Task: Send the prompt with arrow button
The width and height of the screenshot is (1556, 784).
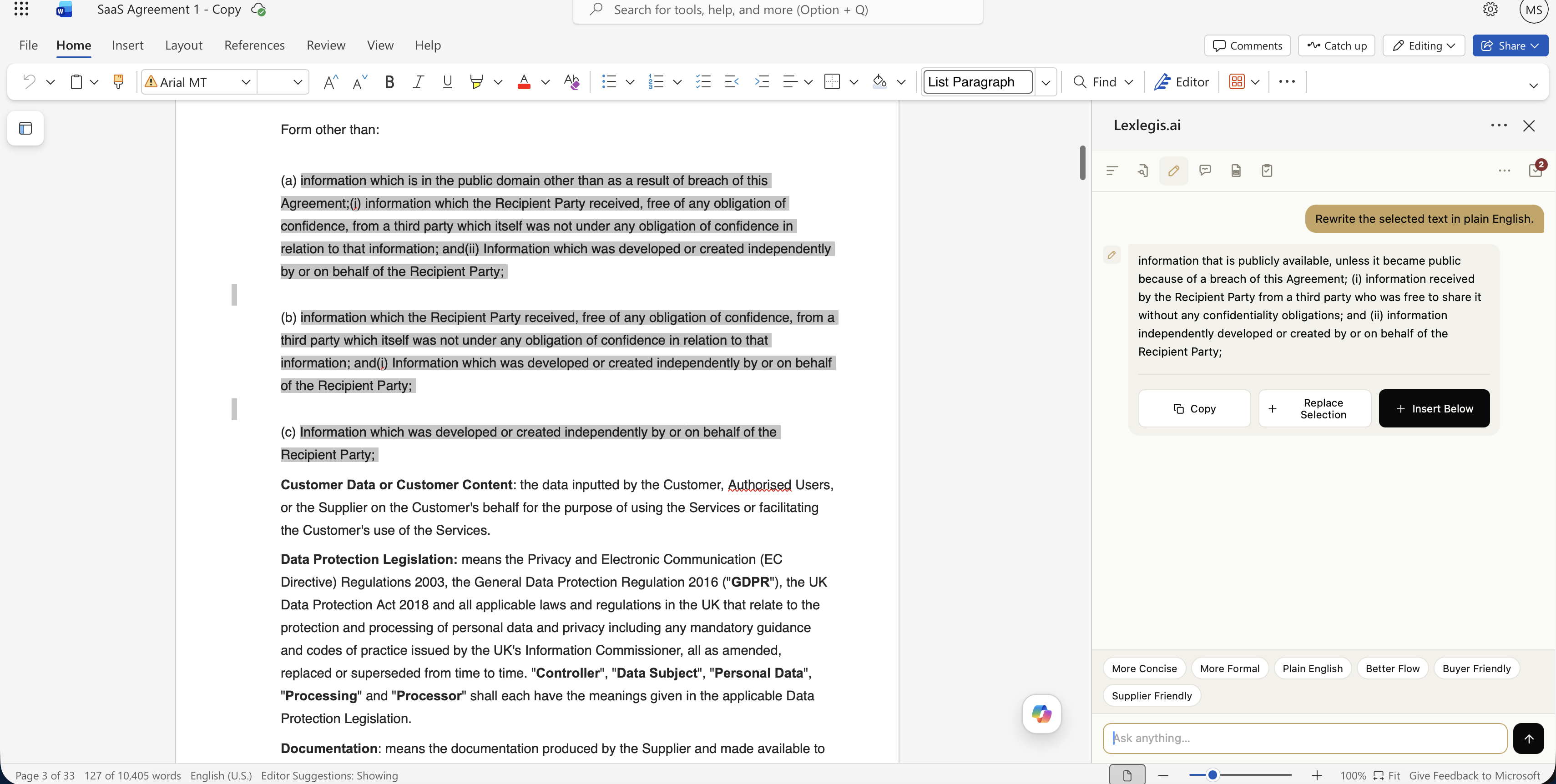Action: click(x=1529, y=738)
